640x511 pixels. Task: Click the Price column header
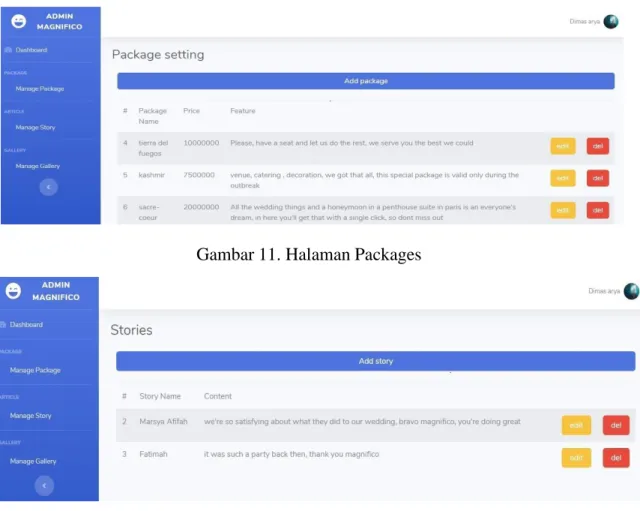pyautogui.click(x=191, y=111)
